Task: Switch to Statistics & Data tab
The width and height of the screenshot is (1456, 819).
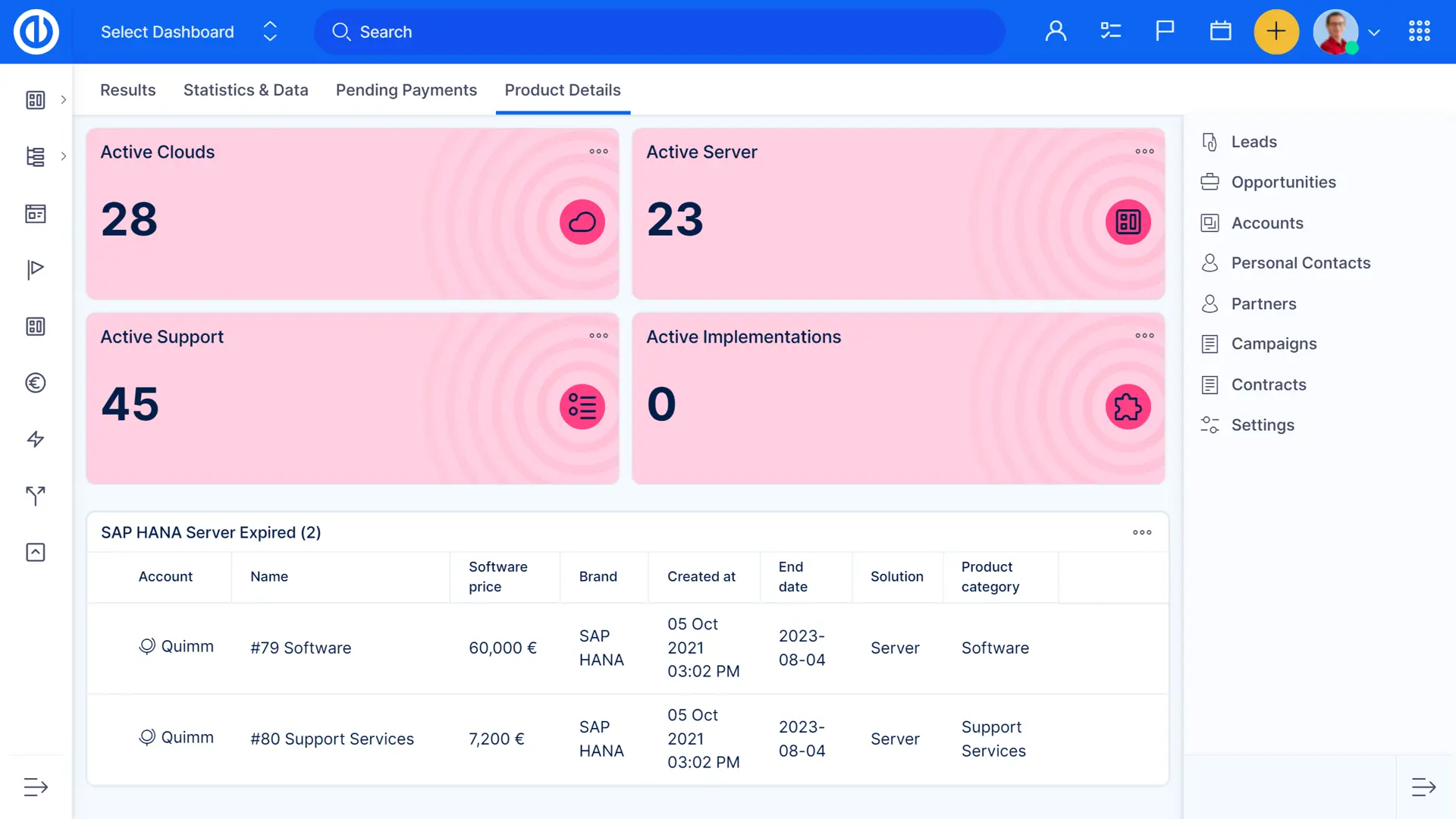Action: pos(246,90)
